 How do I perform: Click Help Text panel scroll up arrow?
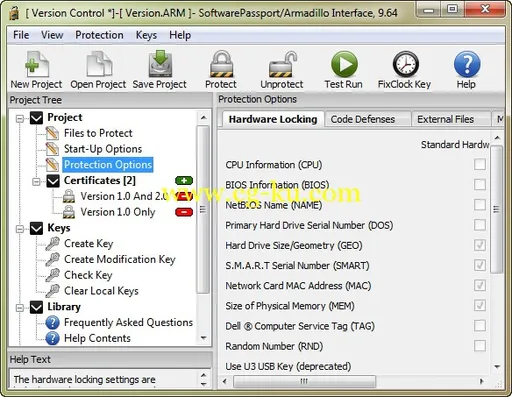203,375
